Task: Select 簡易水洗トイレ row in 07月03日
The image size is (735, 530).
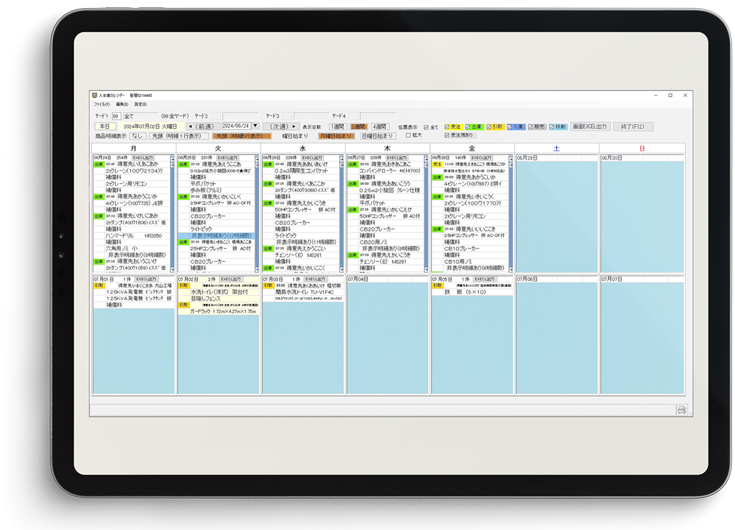Action: click(x=303, y=292)
